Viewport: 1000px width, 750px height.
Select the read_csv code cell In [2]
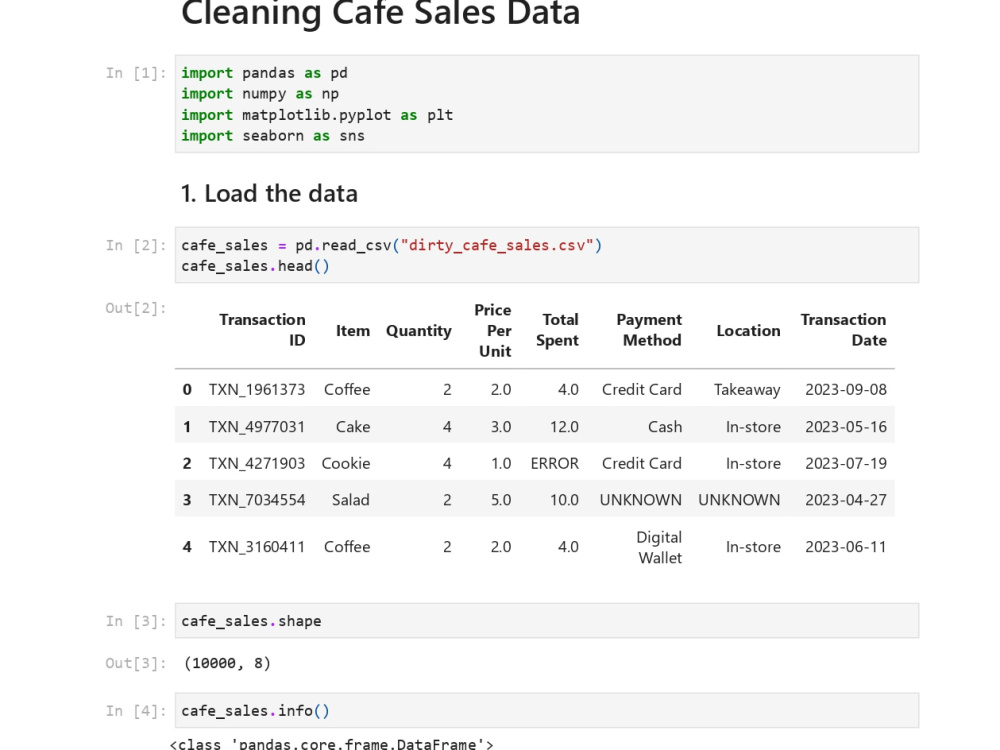pos(547,255)
